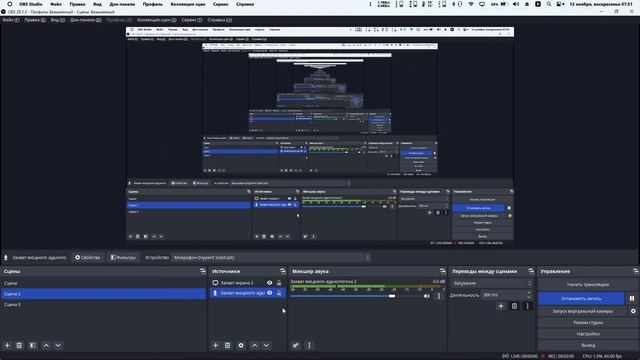The height and width of the screenshot is (360, 640).
Task: Open the Файл menu in OBS window
Action: tap(11, 20)
